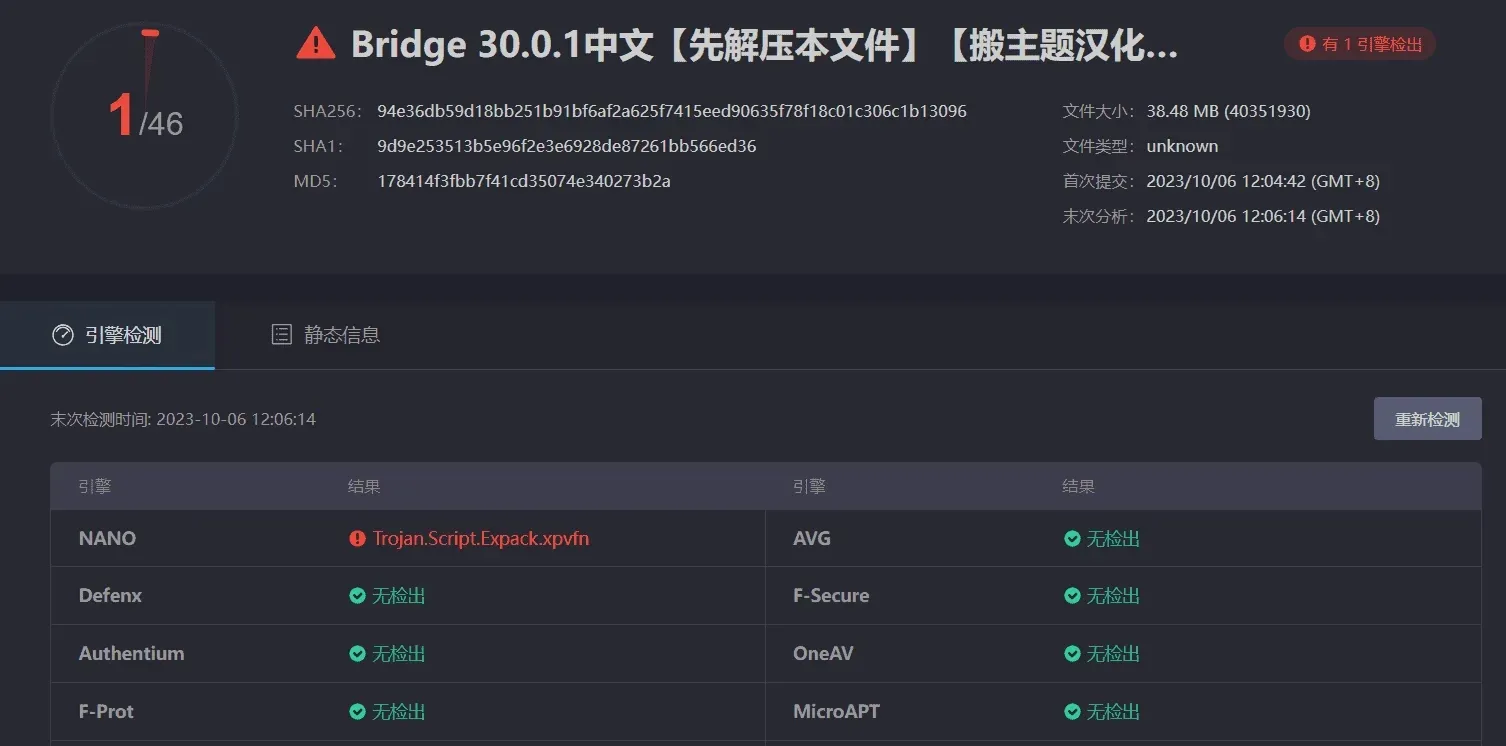The width and height of the screenshot is (1506, 746).
Task: Click the green check icon in Authentium row
Action: point(357,654)
